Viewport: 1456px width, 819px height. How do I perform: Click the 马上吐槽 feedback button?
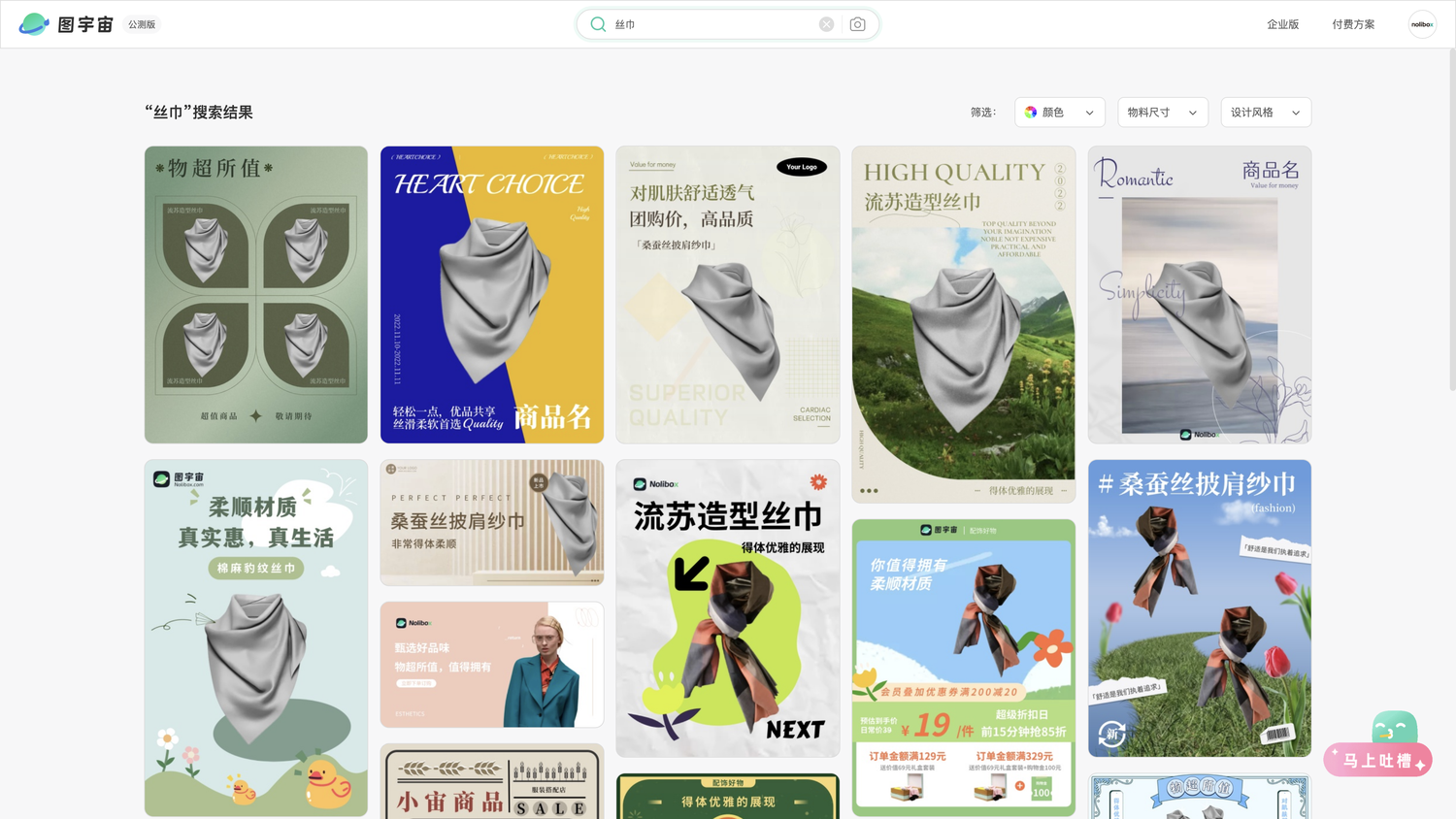(x=1377, y=760)
